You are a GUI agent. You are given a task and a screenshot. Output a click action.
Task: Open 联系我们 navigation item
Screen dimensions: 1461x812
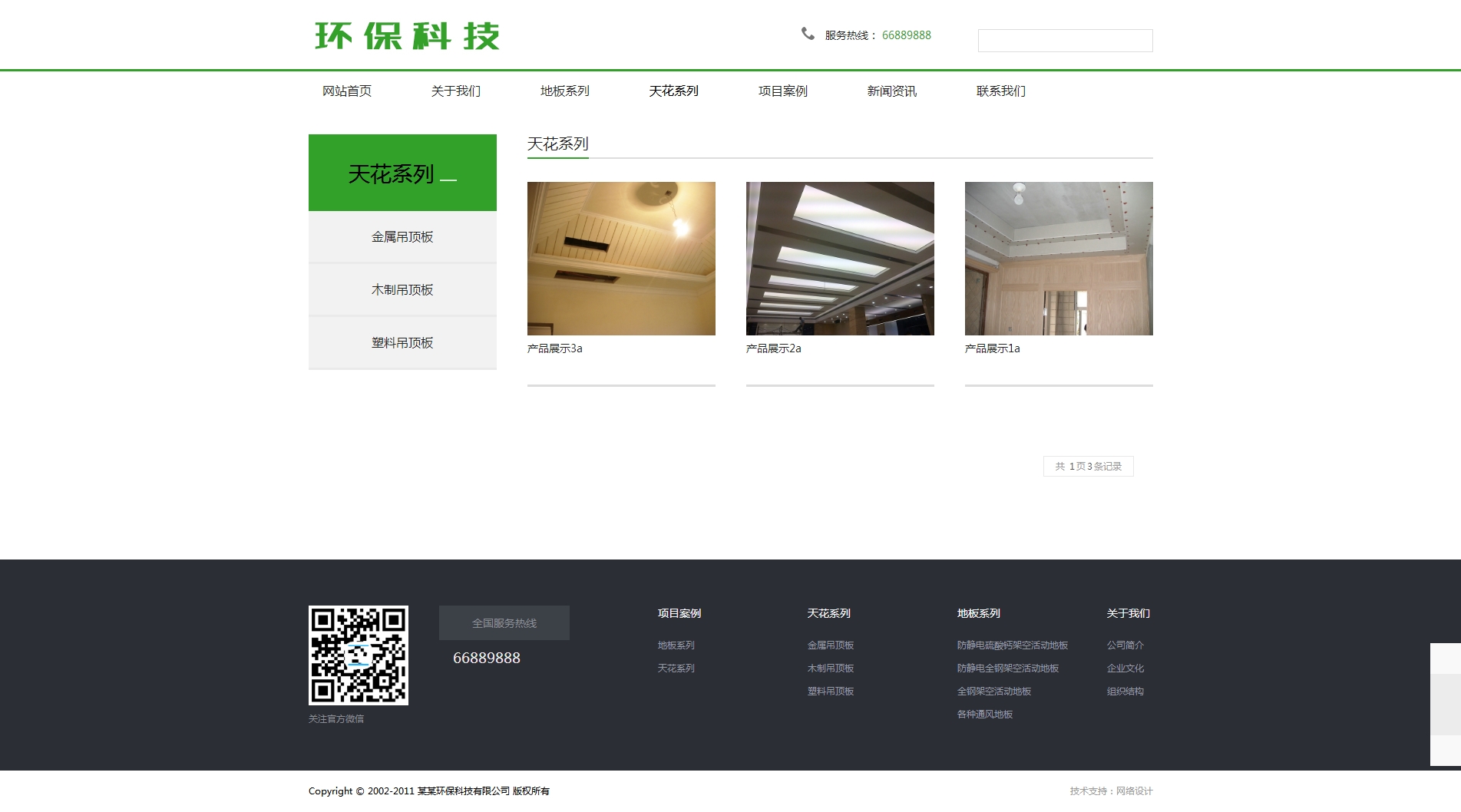point(1001,91)
